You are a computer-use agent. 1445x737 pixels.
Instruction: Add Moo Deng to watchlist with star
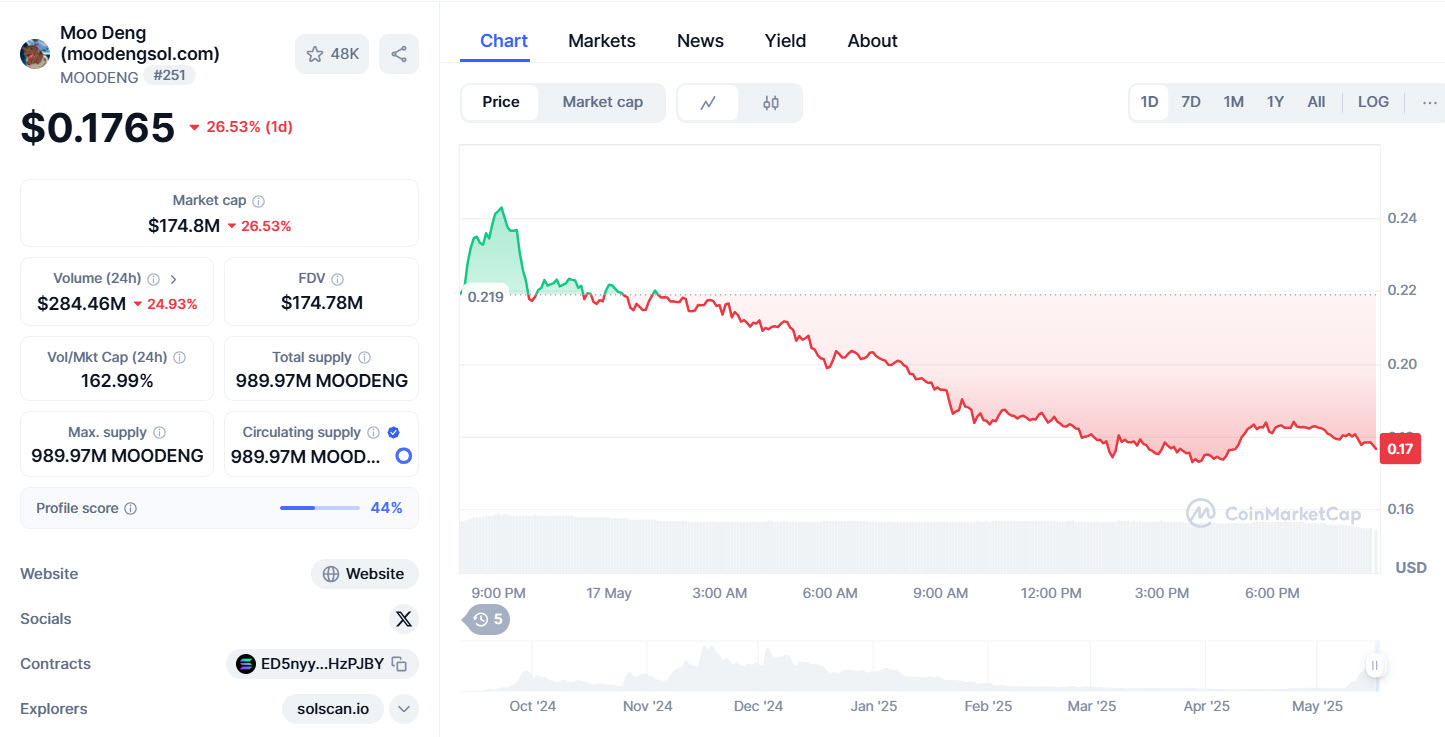332,54
